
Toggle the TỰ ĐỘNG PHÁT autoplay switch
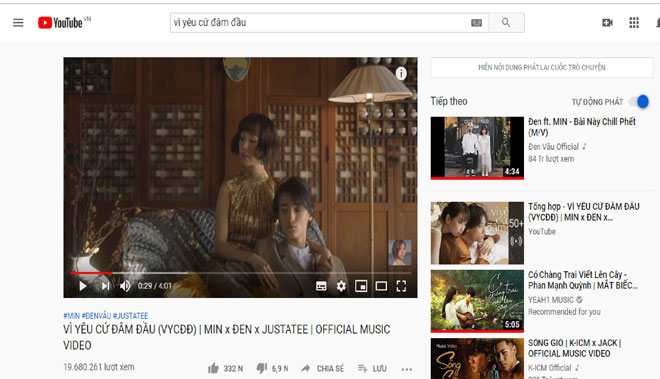pos(639,101)
